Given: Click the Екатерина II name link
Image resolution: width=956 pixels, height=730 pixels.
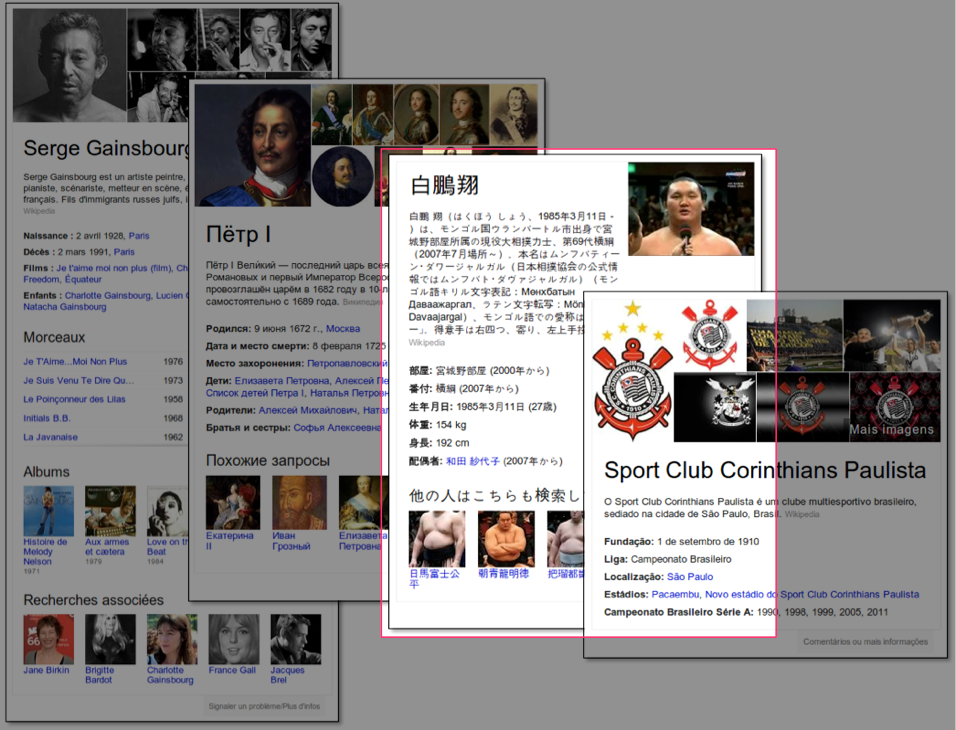Looking at the screenshot, I should (229, 541).
